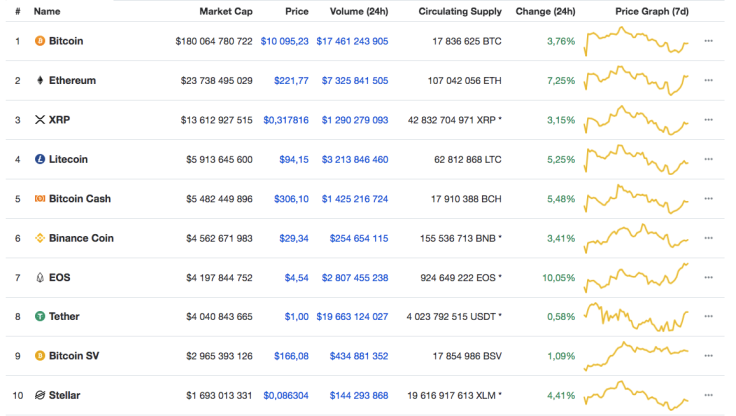This screenshot has height=416, width=736.
Task: Click Bitcoin market cap $180 064 780 722
Action: pos(214,41)
